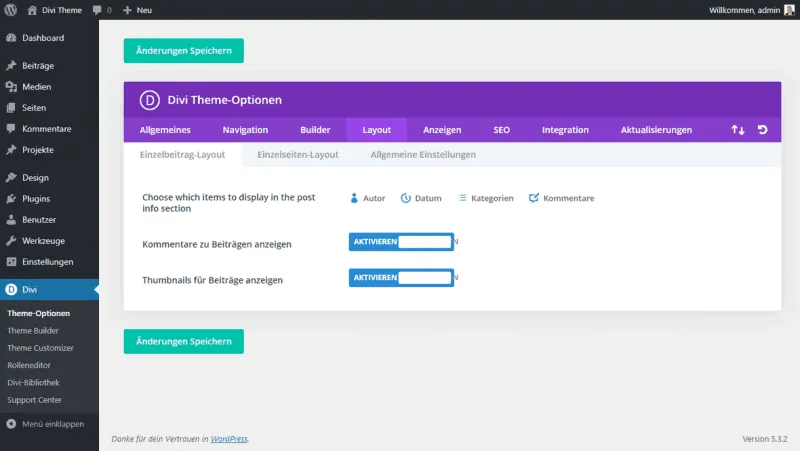Switch to the SEO tab
This screenshot has height=451, width=800.
tap(502, 130)
